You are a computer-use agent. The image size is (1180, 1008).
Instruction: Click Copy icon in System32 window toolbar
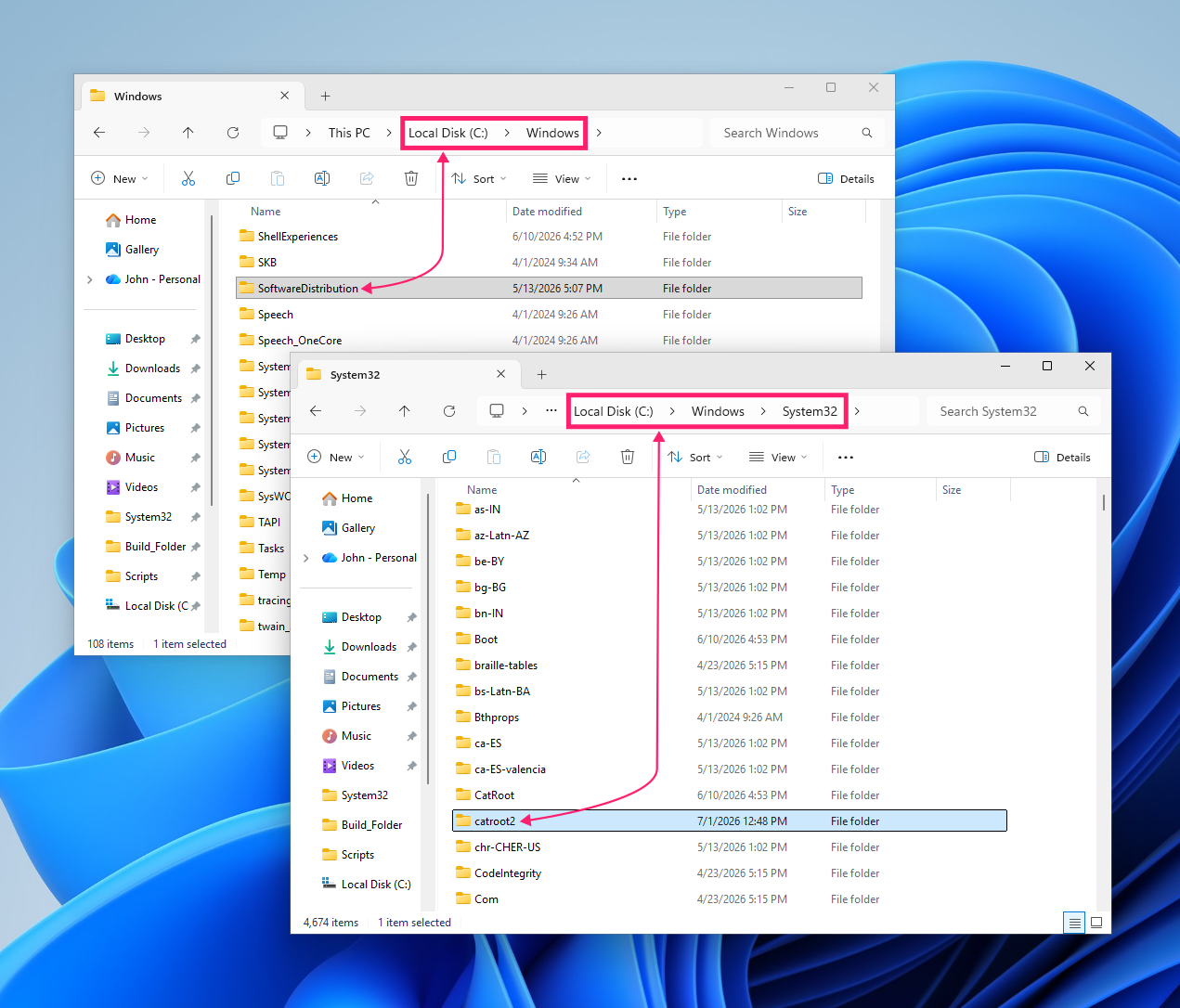point(449,457)
